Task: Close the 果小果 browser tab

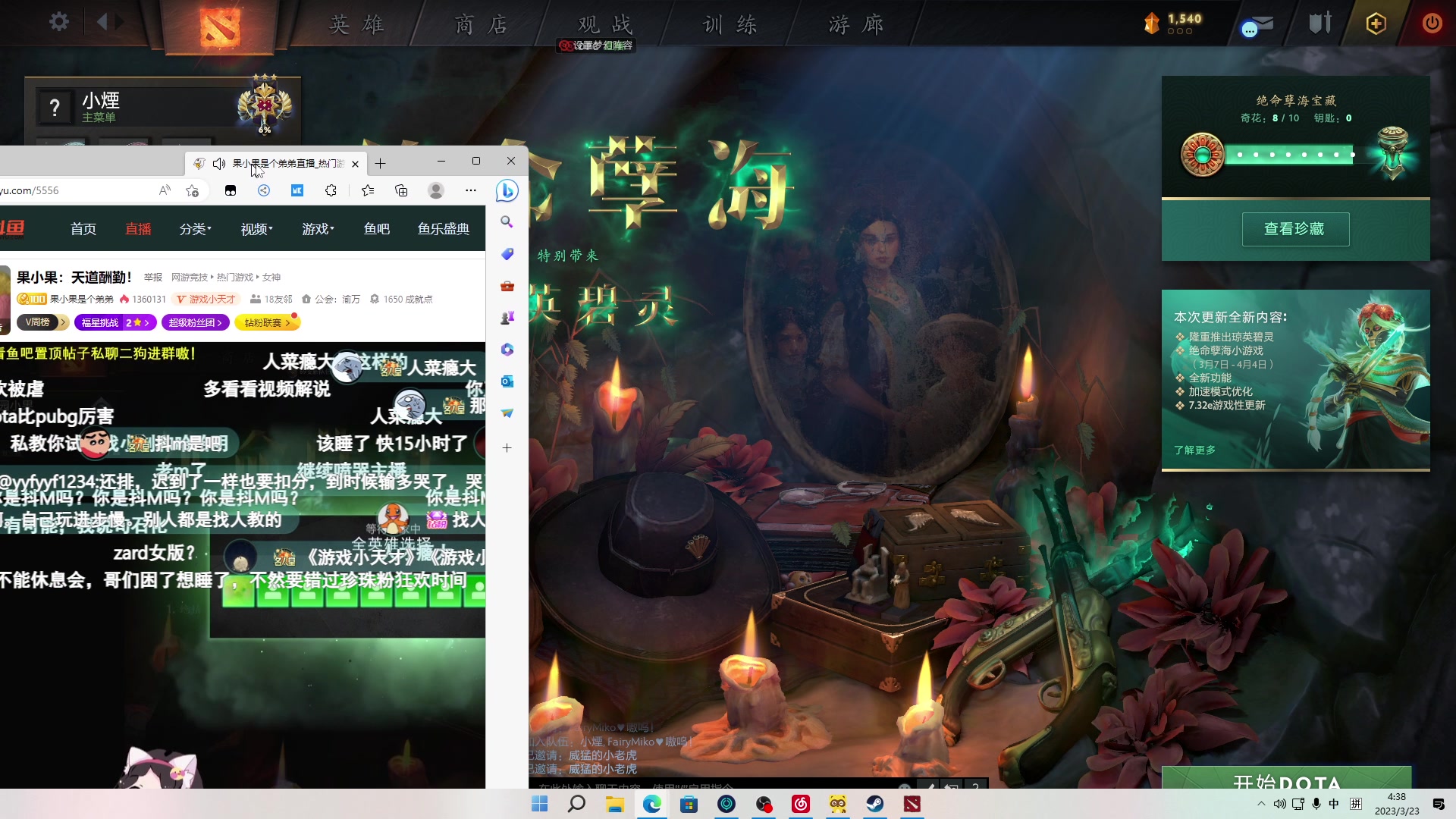Action: click(x=355, y=163)
